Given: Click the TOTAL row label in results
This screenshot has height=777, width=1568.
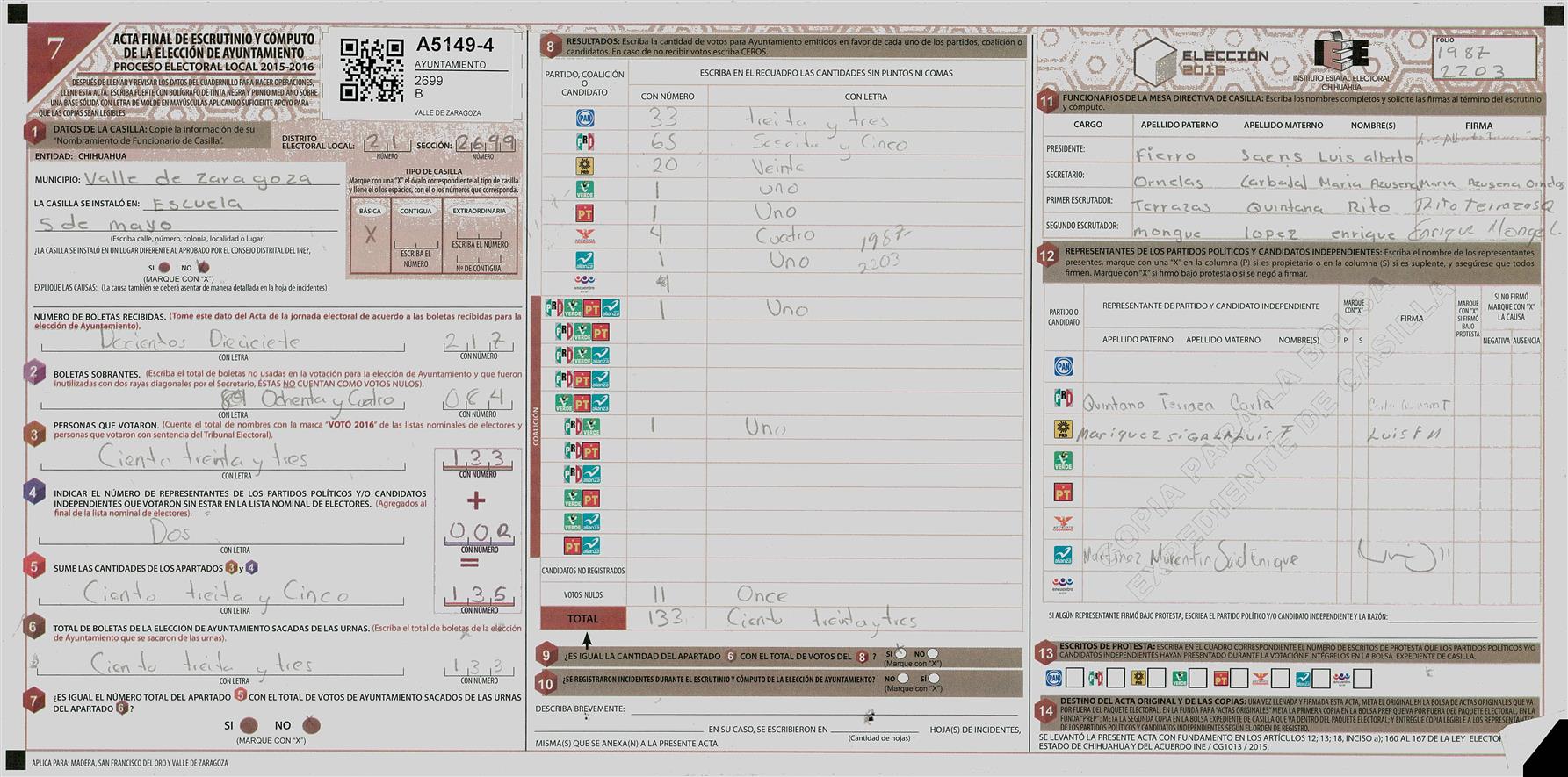Looking at the screenshot, I should coord(582,619).
